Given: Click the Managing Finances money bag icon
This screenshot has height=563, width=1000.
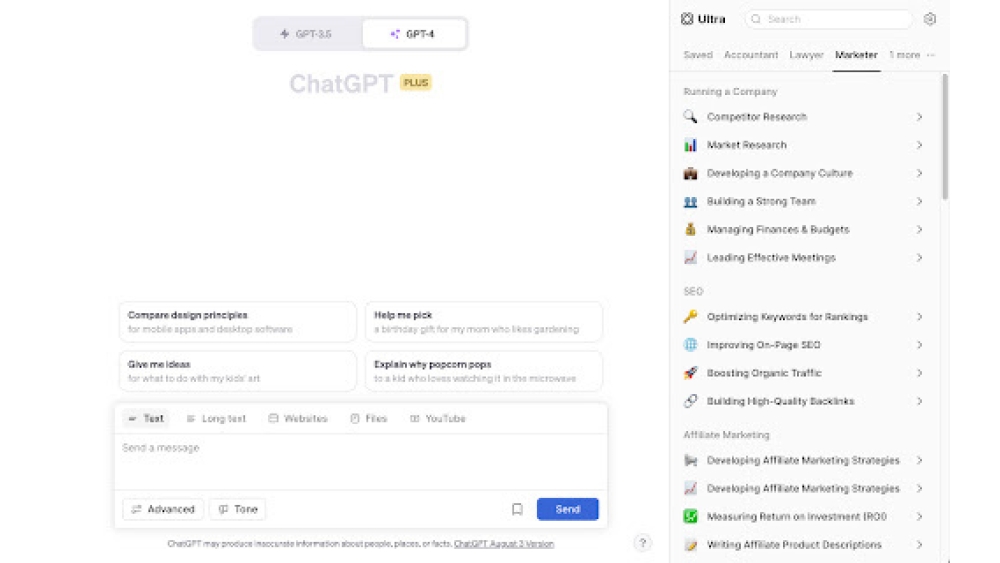Looking at the screenshot, I should click(x=690, y=230).
